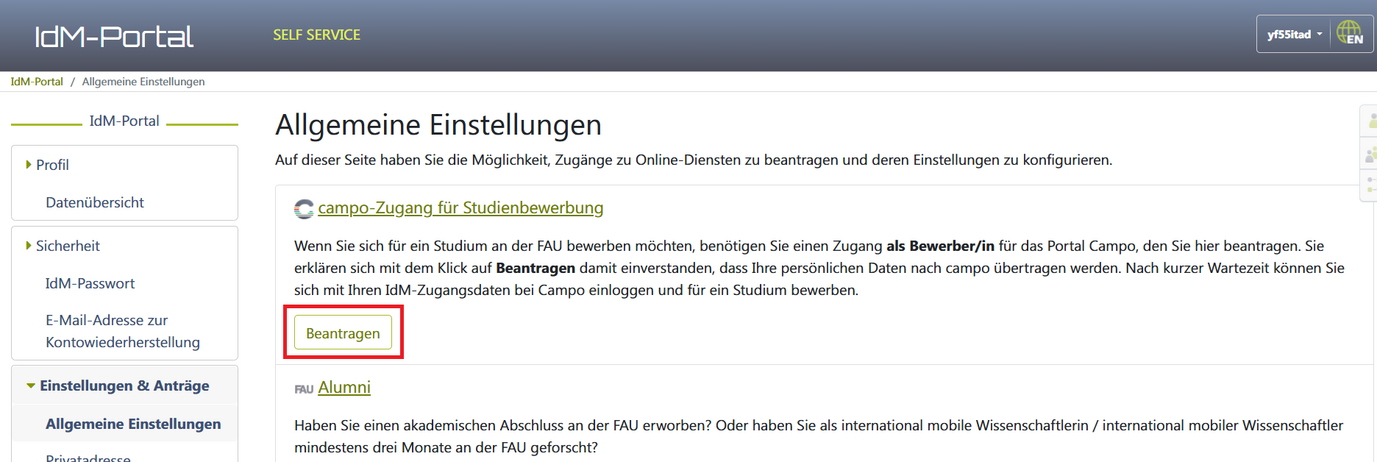Go to IdM-Passwort in the sidebar
1377x462 pixels.
(90, 283)
